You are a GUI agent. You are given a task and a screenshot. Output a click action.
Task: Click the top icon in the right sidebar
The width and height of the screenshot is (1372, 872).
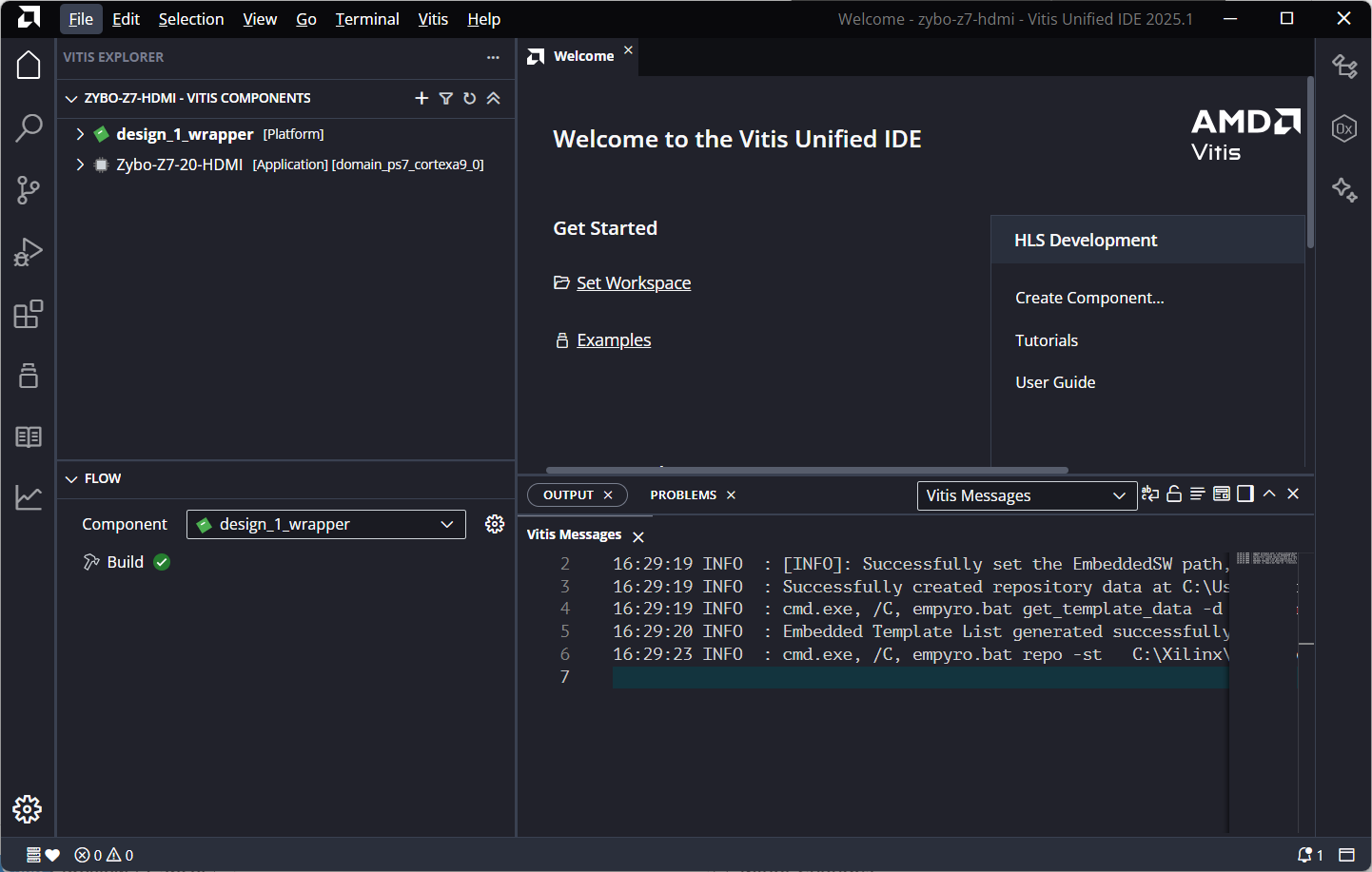point(1344,66)
